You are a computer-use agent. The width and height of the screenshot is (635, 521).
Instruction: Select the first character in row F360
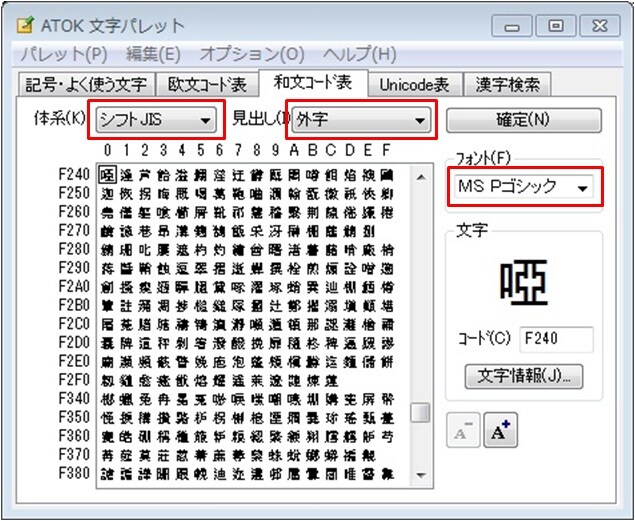(x=108, y=436)
